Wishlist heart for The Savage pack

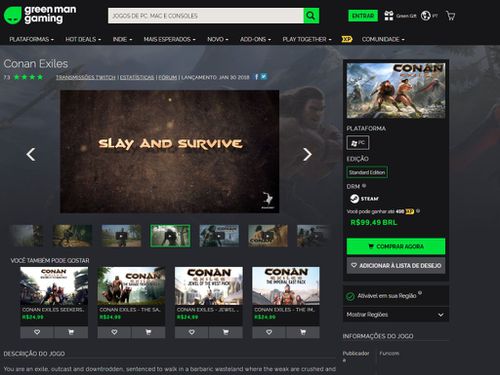114,332
